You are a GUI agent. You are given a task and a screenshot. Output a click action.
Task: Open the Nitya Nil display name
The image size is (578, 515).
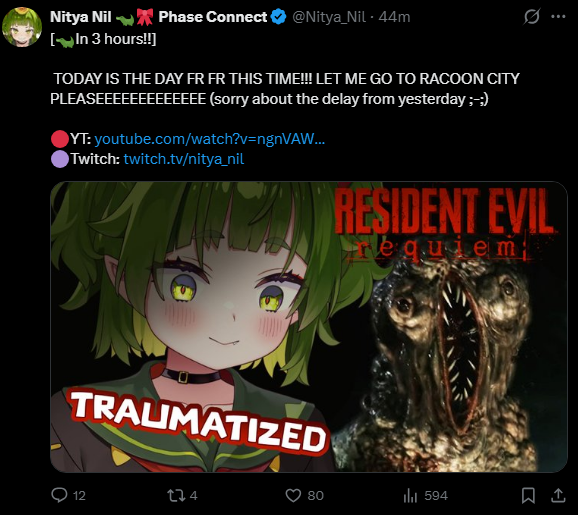click(x=81, y=17)
